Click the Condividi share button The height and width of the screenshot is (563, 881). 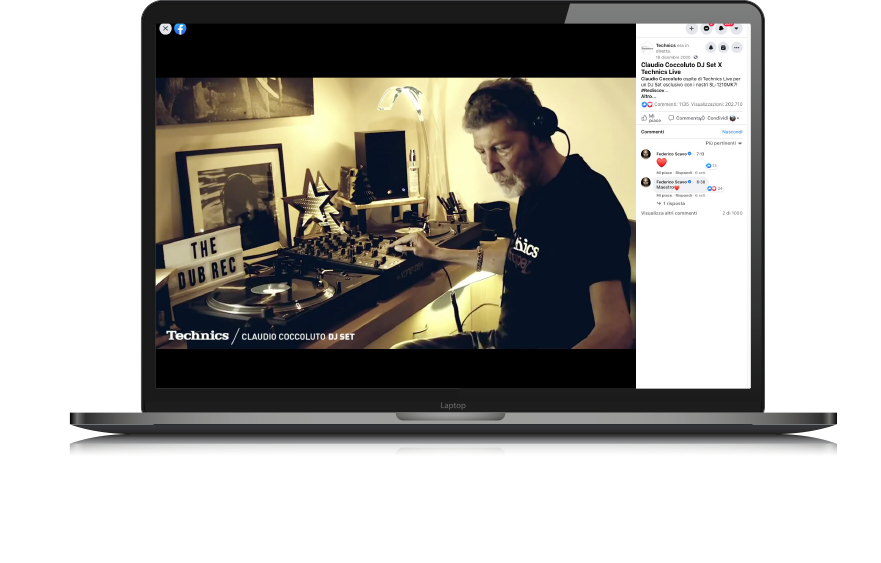(x=715, y=118)
